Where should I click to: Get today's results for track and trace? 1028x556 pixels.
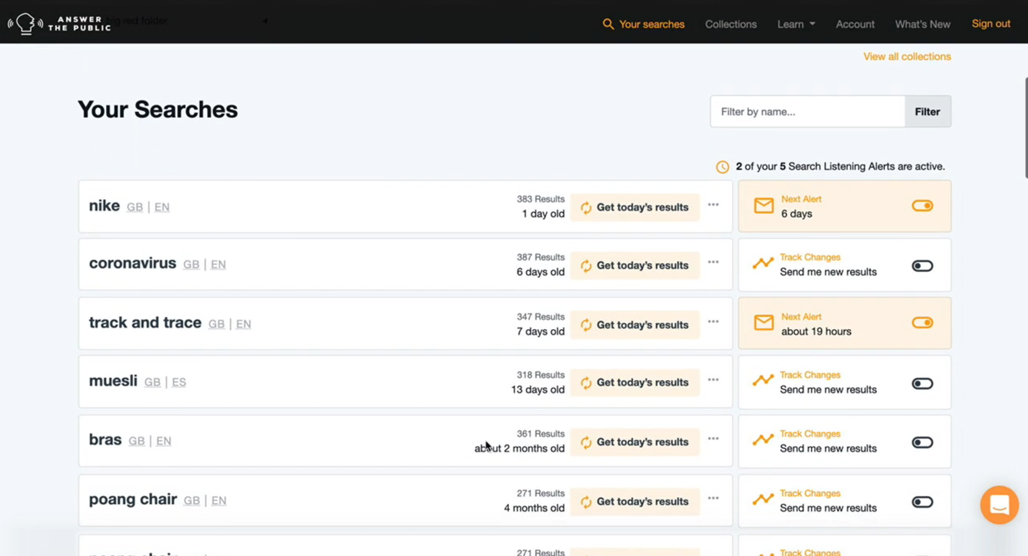pos(635,325)
